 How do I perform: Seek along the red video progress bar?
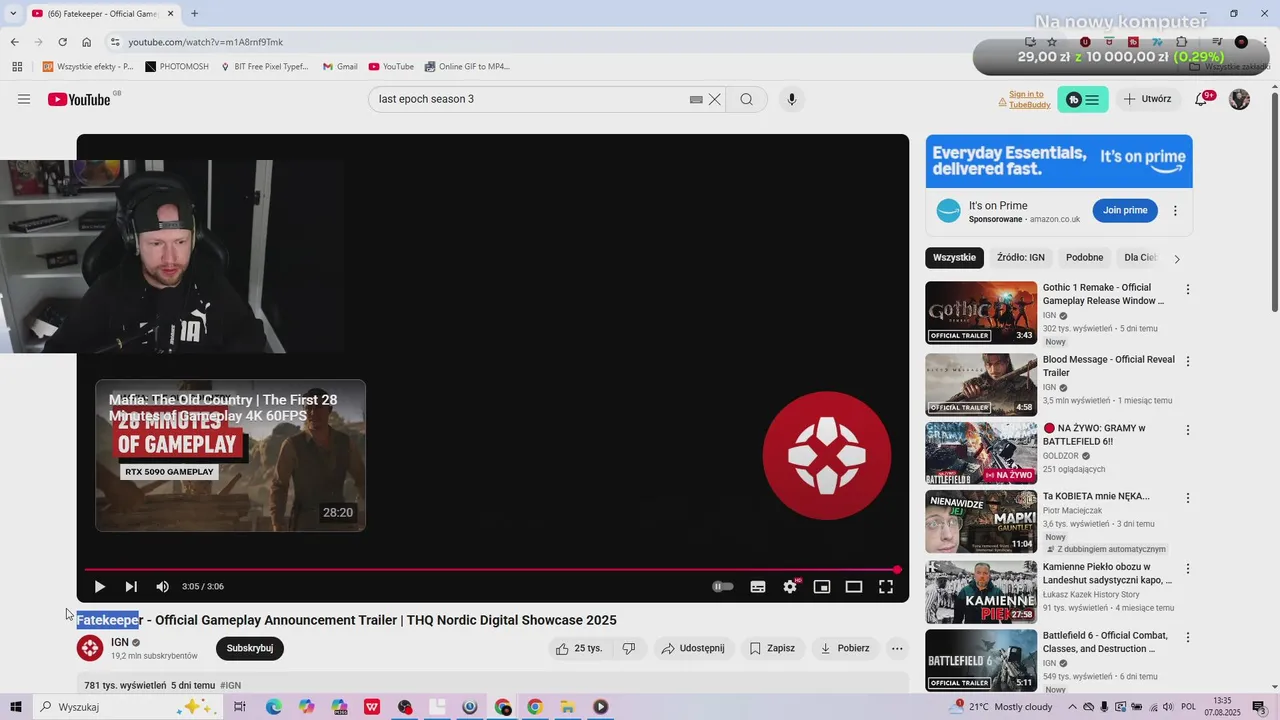(x=492, y=569)
